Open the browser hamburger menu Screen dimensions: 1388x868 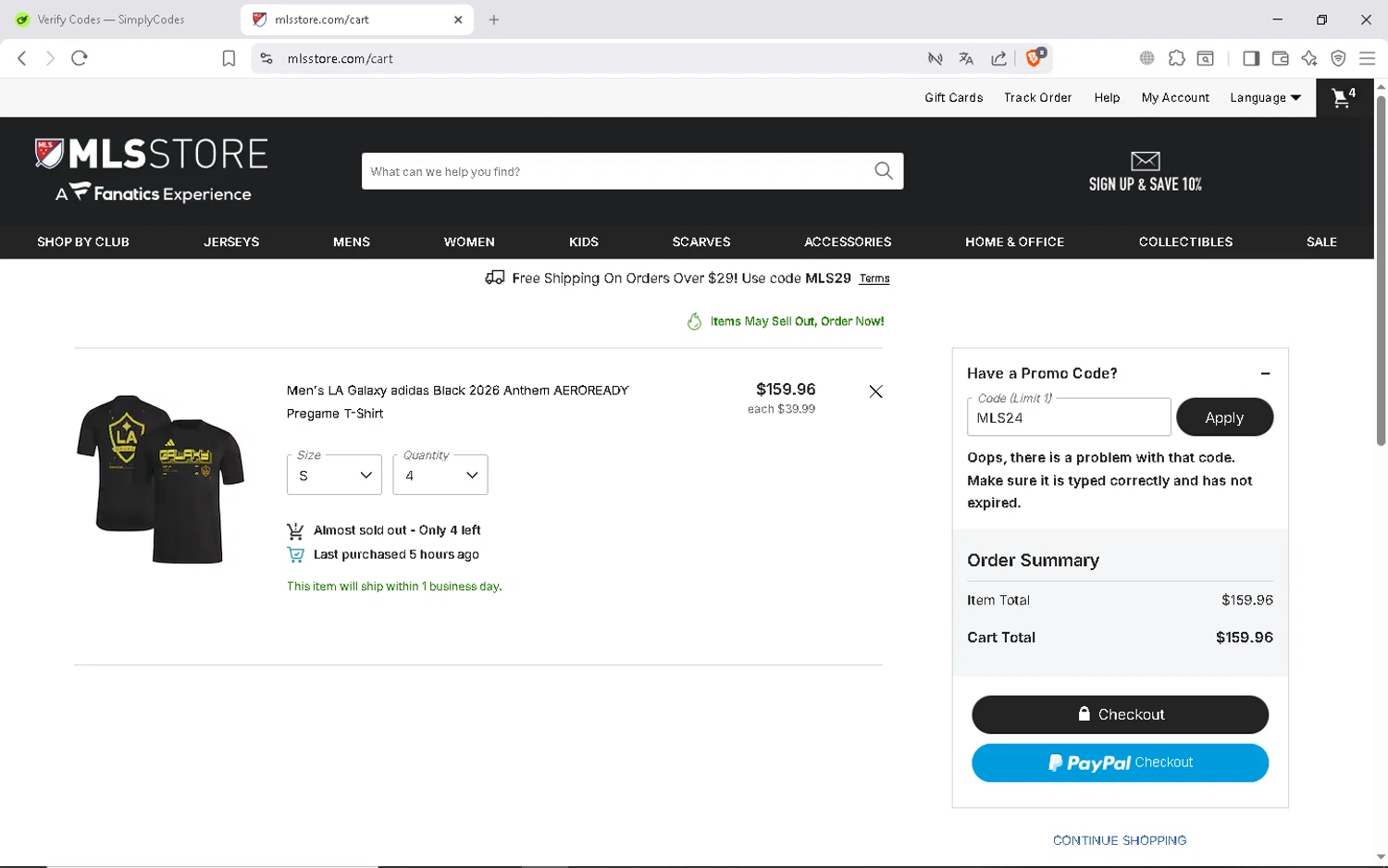tap(1367, 58)
